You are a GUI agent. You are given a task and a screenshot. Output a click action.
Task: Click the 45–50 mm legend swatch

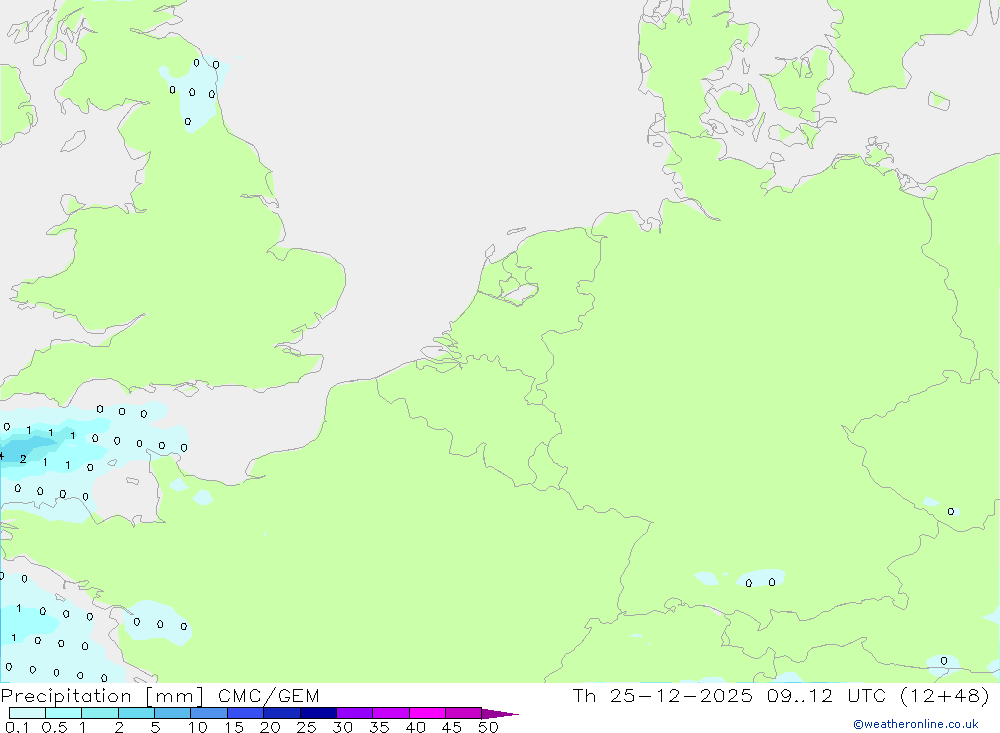point(464,713)
